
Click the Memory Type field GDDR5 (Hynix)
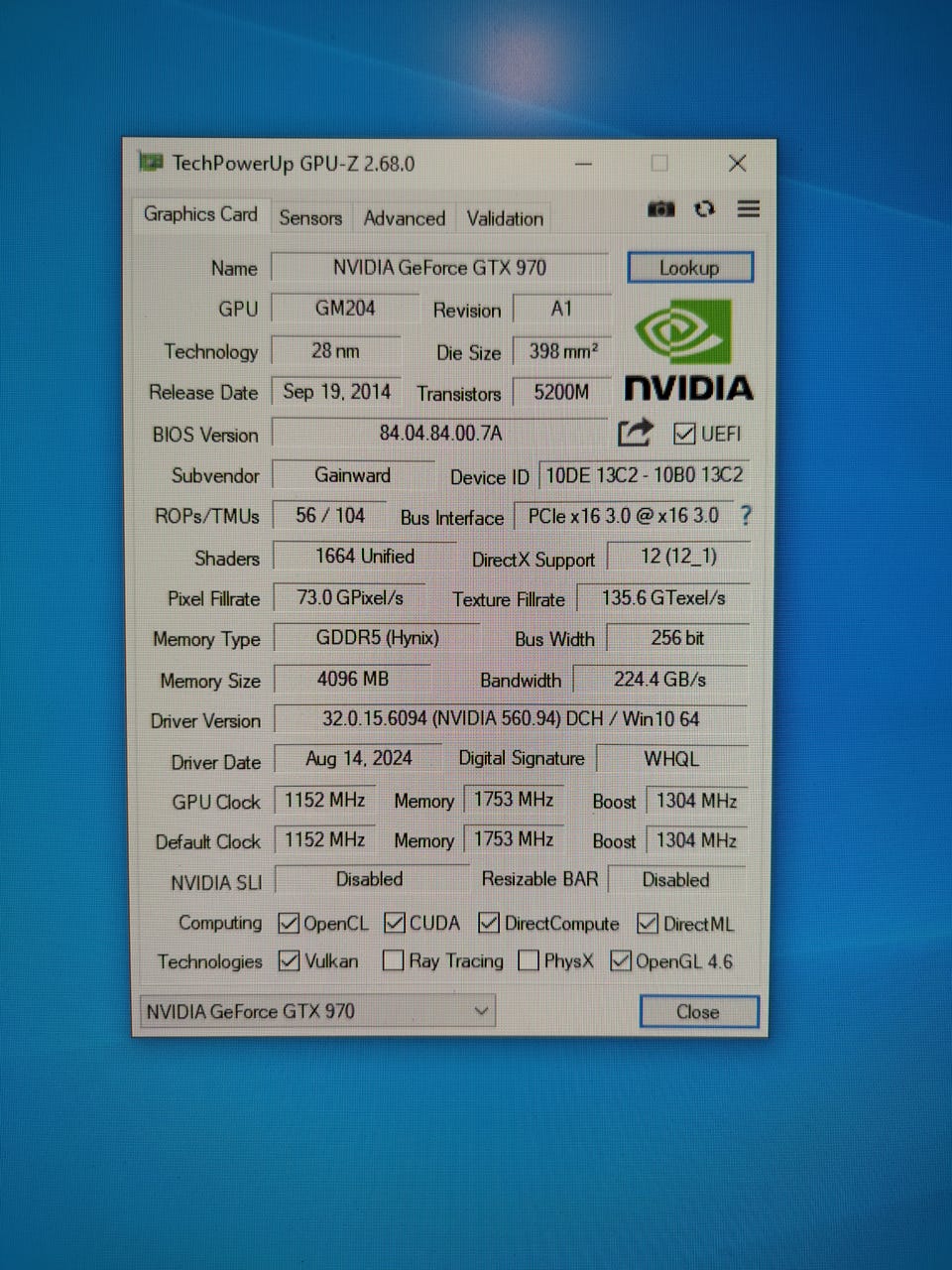[377, 637]
